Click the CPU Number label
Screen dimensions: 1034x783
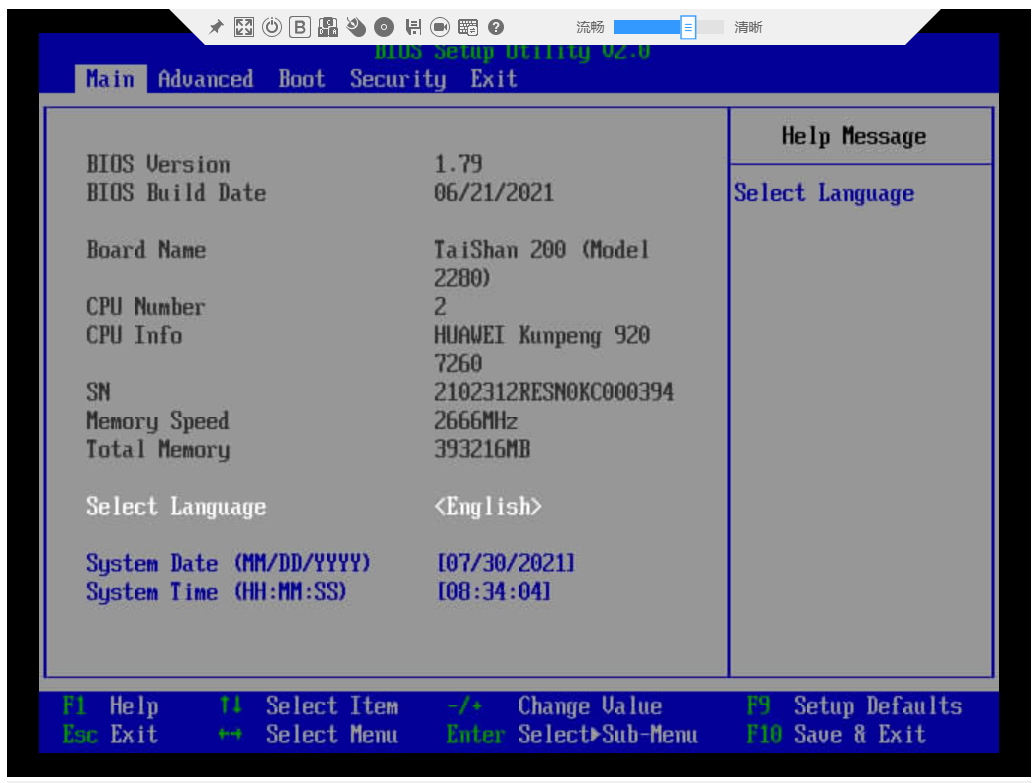click(x=146, y=307)
